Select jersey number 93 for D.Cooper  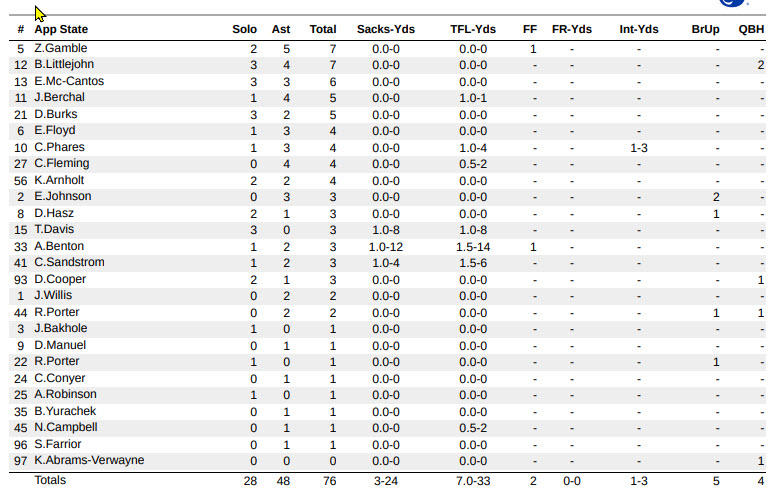(x=20, y=279)
